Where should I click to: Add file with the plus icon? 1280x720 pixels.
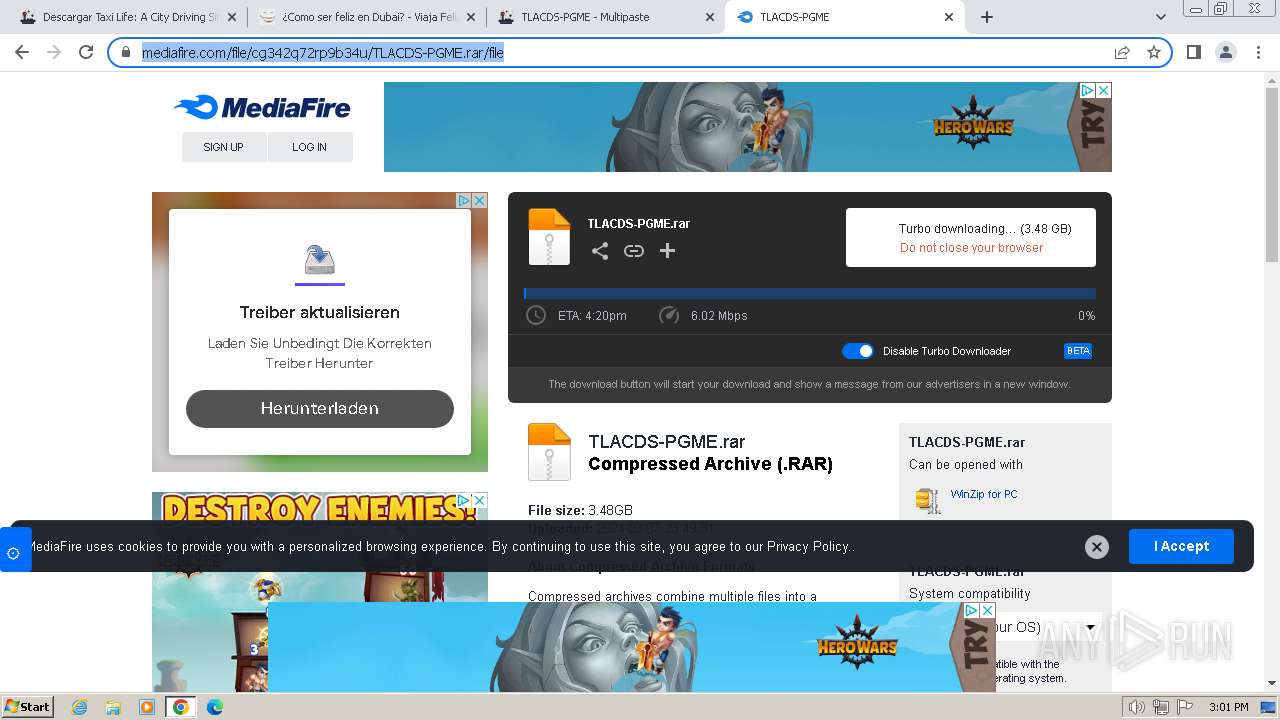pos(668,251)
